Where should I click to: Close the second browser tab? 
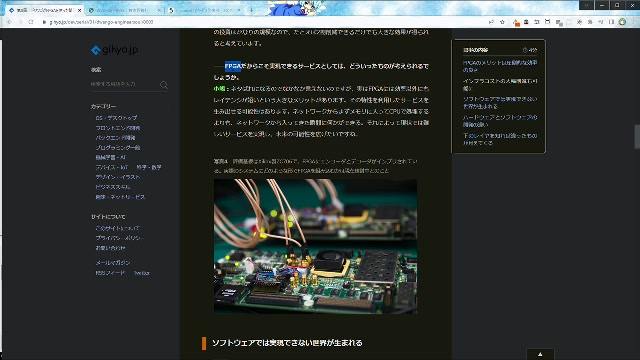click(x=159, y=10)
